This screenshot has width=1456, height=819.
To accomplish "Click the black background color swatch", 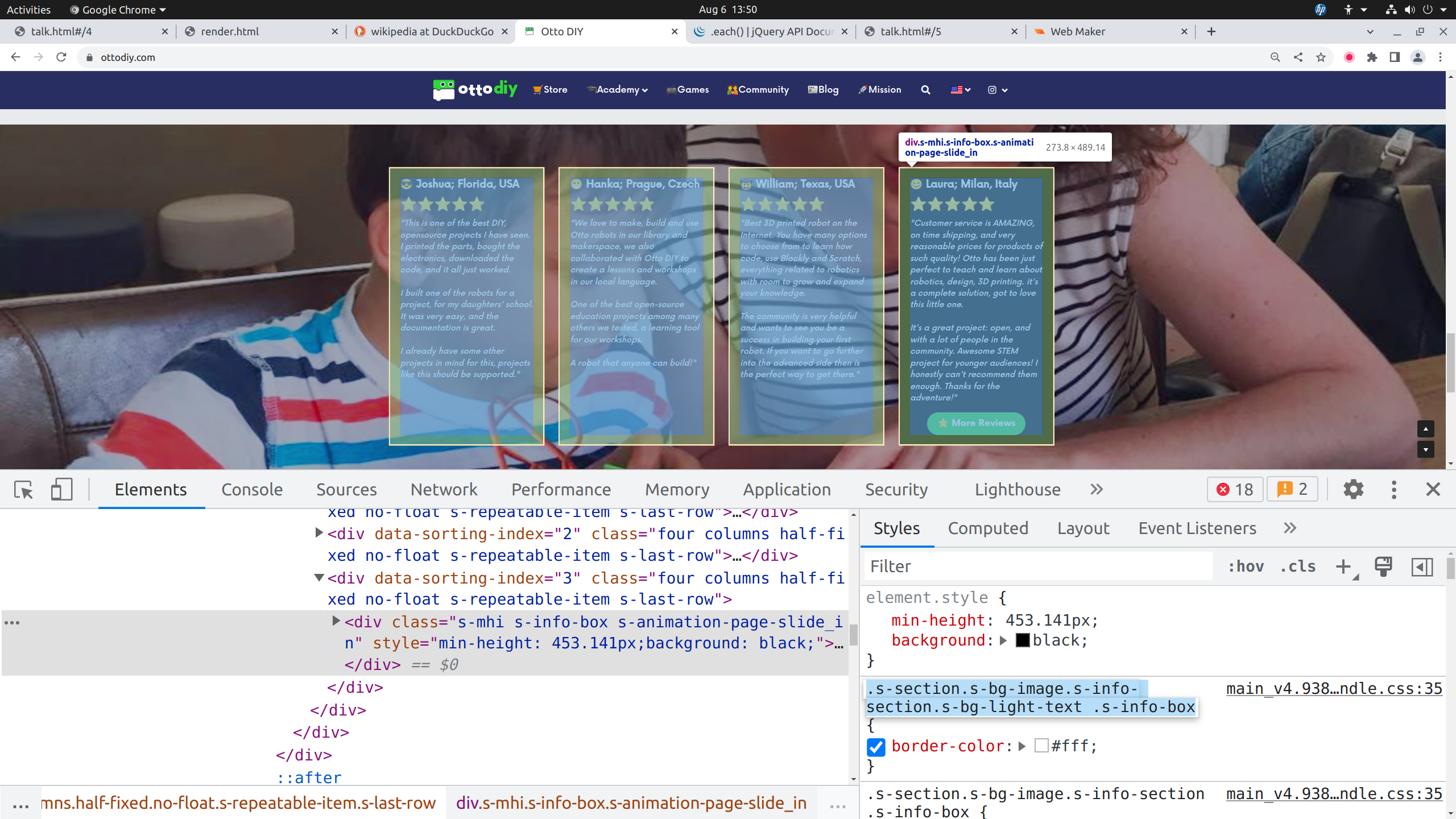I will [x=1022, y=640].
